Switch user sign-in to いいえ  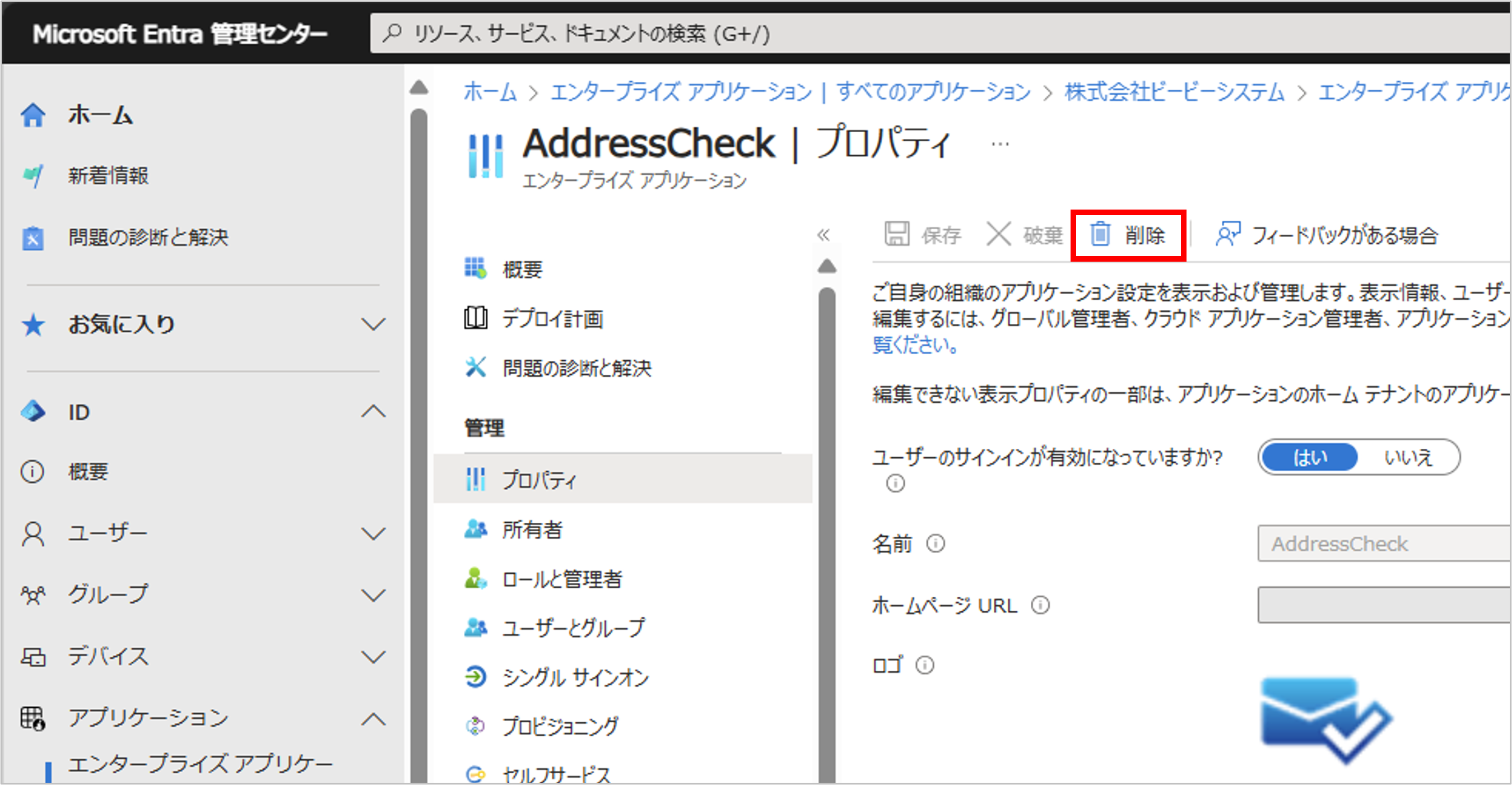pos(1408,457)
